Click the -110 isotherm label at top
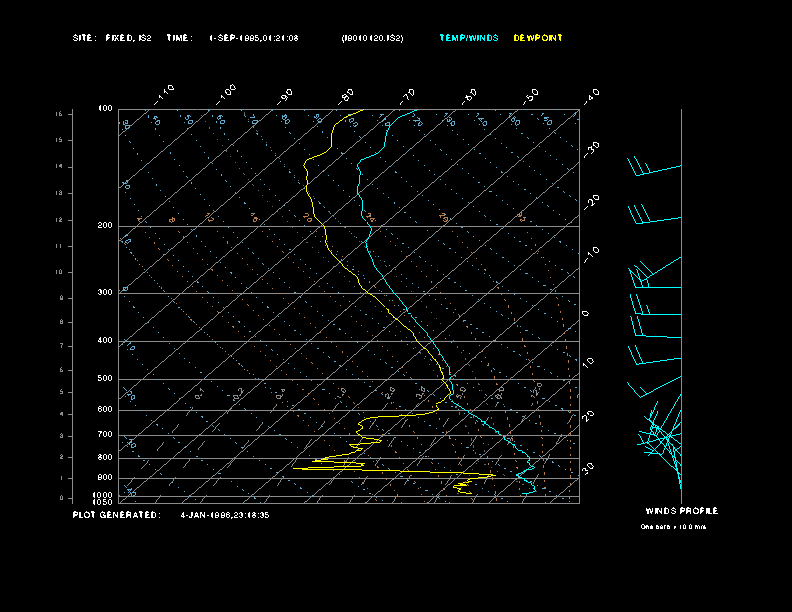792x612 pixels. (x=164, y=95)
